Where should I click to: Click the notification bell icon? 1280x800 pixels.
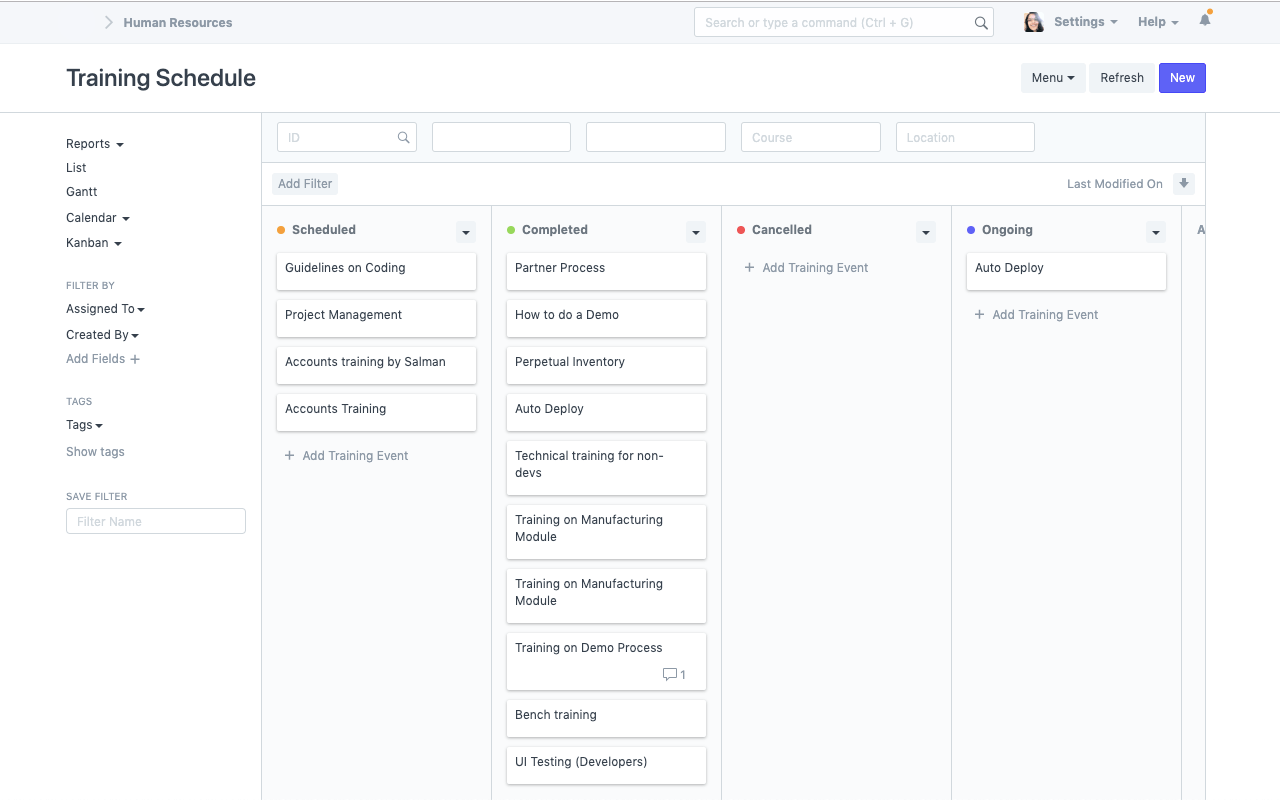(x=1205, y=20)
